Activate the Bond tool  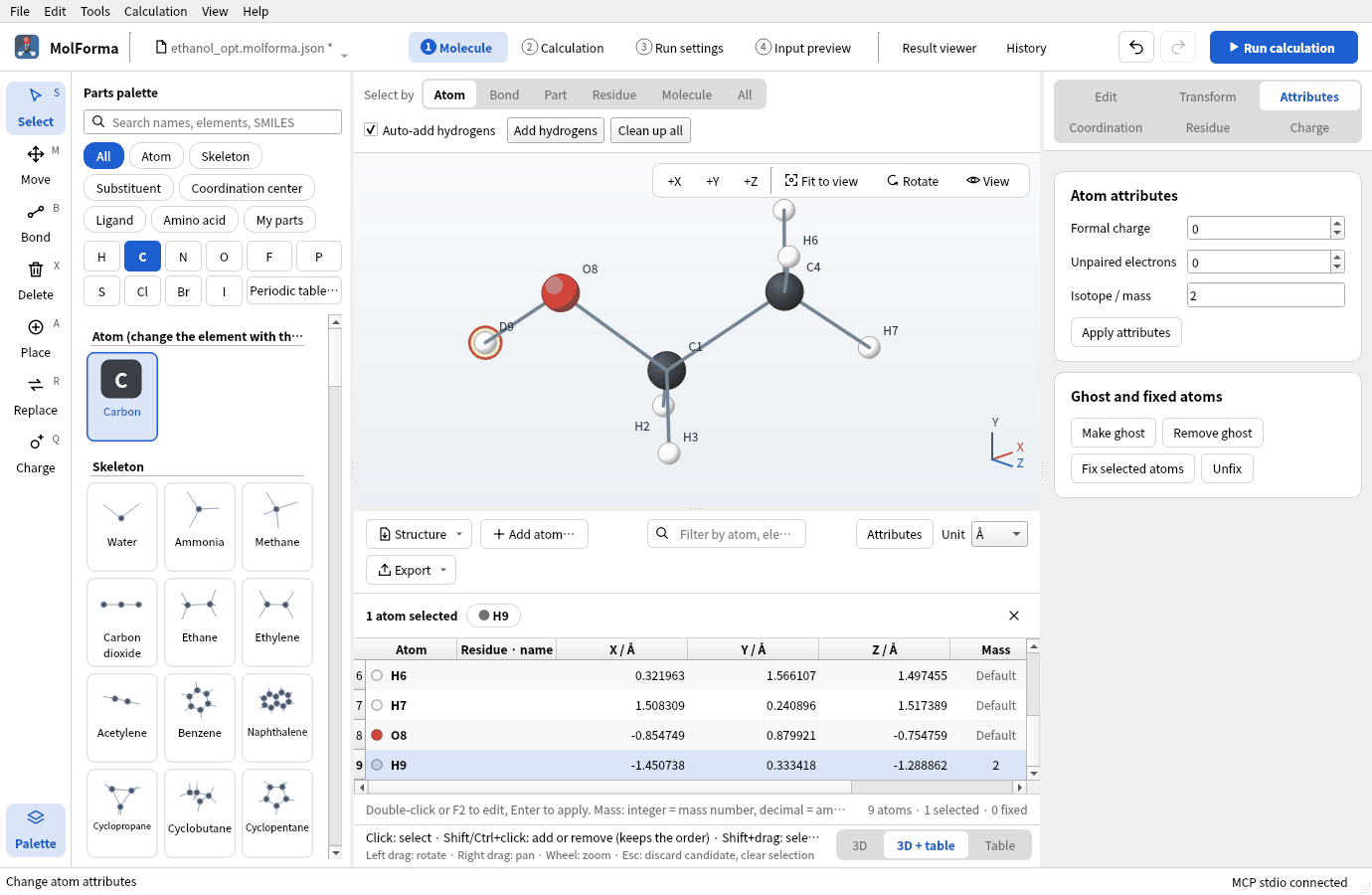click(x=36, y=223)
